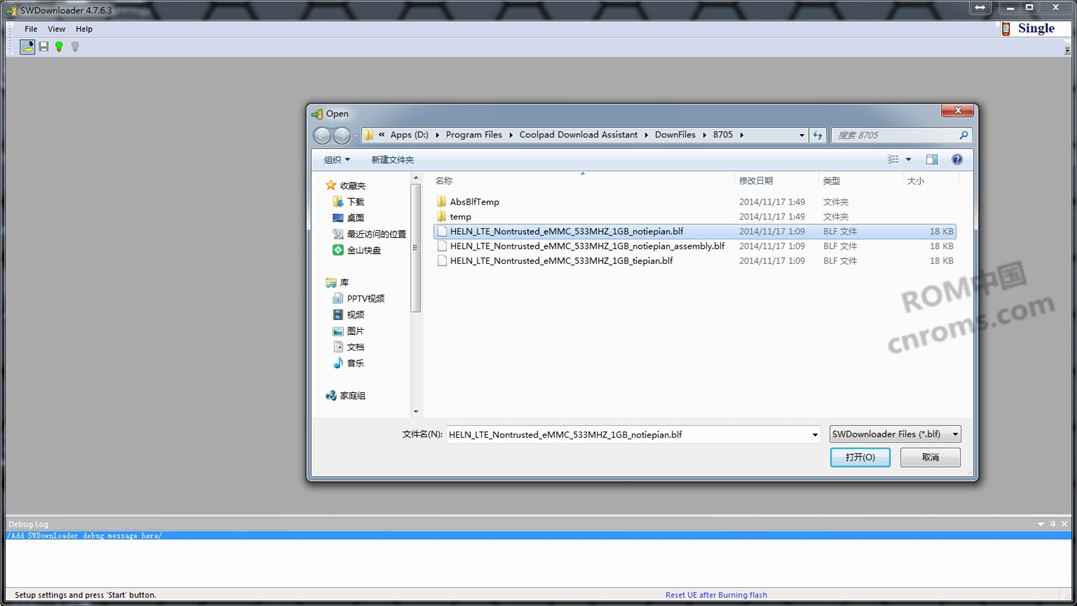The height and width of the screenshot is (606, 1077).
Task: Click the blue help icon in dialog
Action: coord(957,160)
